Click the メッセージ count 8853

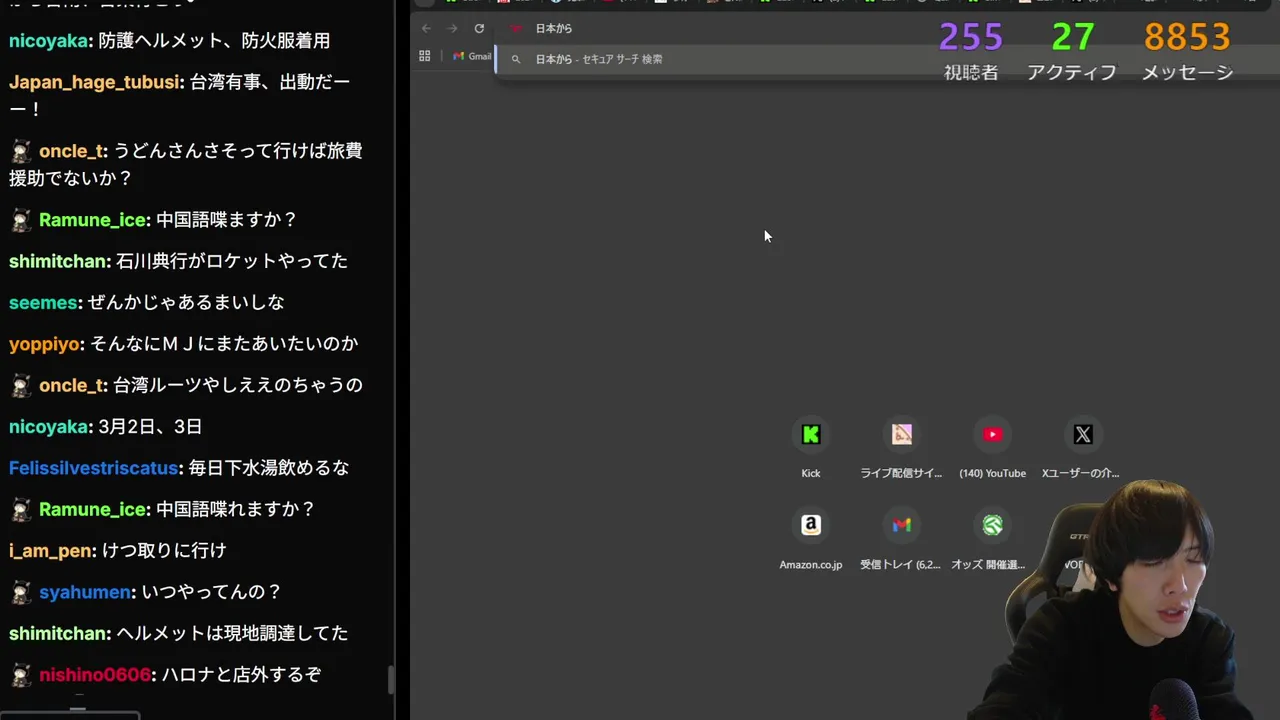[1187, 38]
